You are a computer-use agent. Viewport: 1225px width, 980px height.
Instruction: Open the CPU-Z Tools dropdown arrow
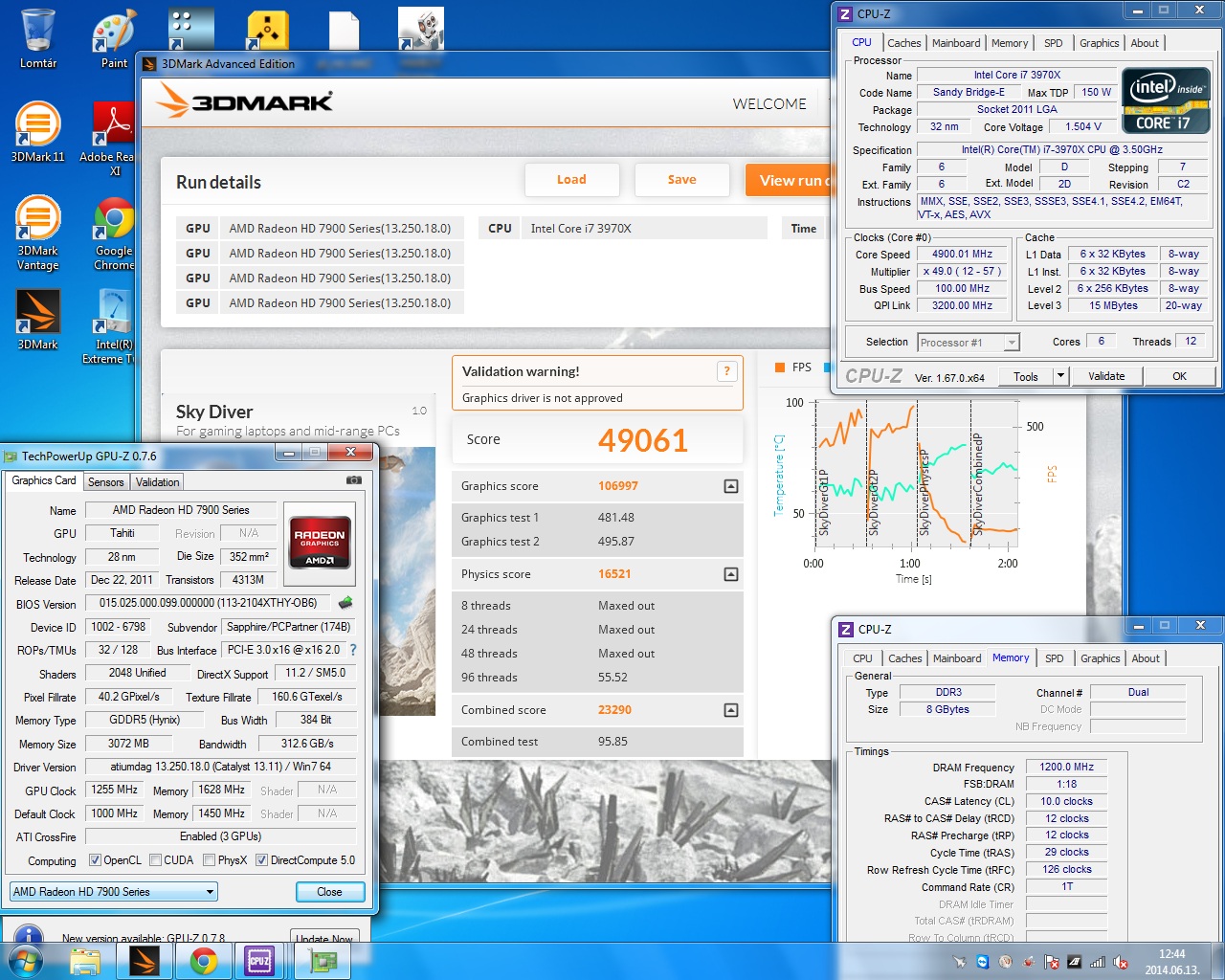point(1060,376)
